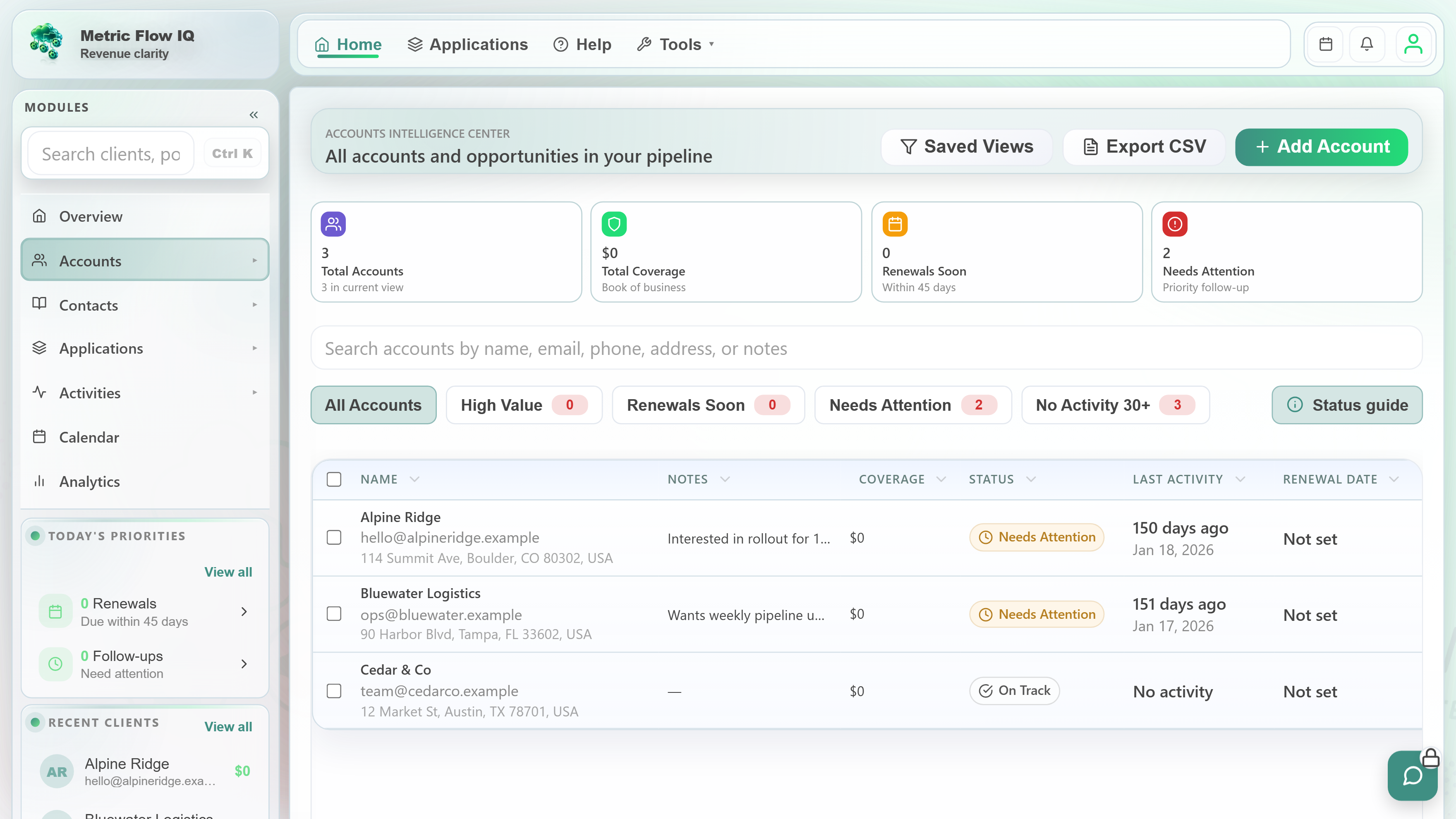The image size is (1456, 819).
Task: Open the Status guide button
Action: point(1347,405)
